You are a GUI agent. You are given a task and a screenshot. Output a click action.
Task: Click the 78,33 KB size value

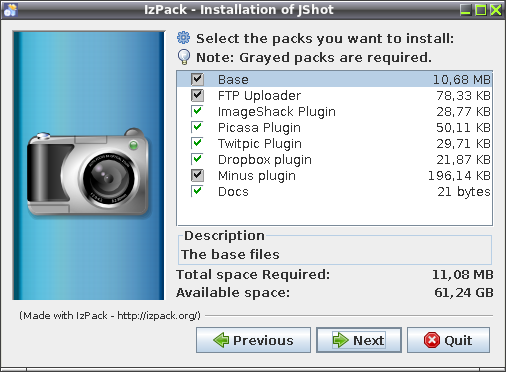coord(463,96)
